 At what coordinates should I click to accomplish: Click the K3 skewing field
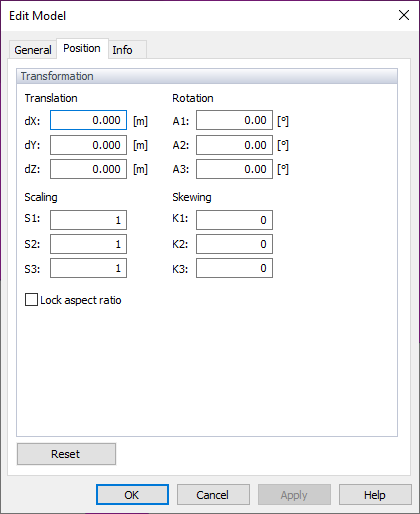click(234, 268)
